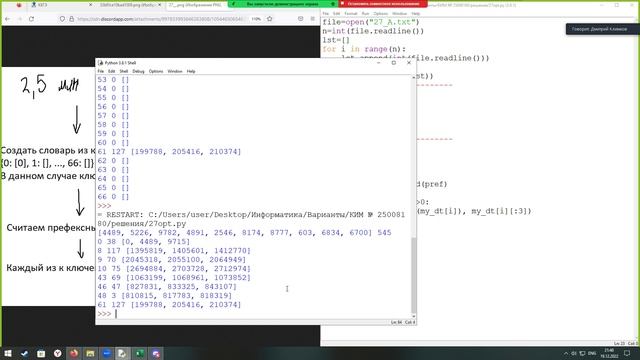Click the green screen-sharing status banner
This screenshot has height=360, width=640.
click(x=282, y=4)
